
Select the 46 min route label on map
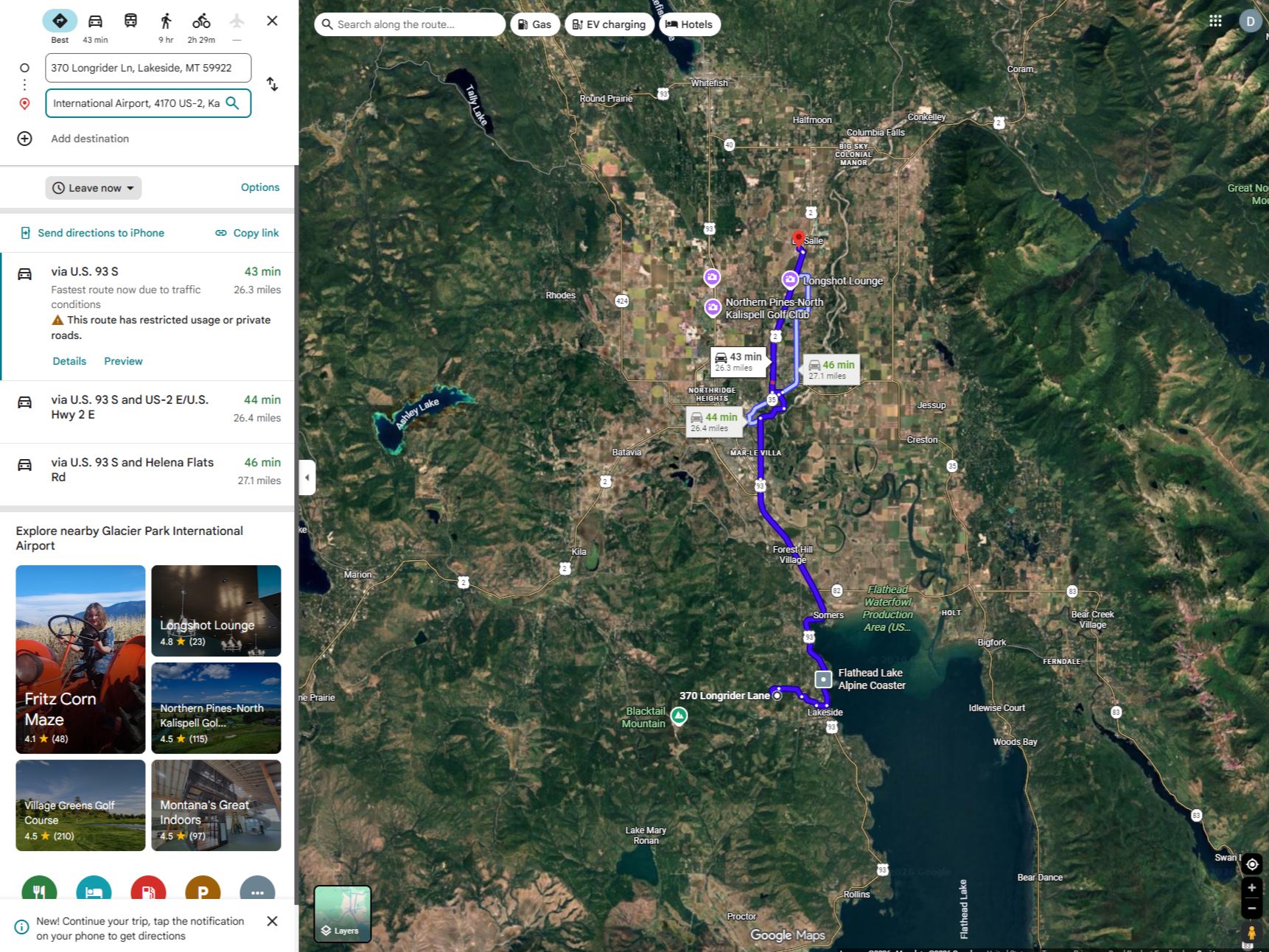point(831,370)
